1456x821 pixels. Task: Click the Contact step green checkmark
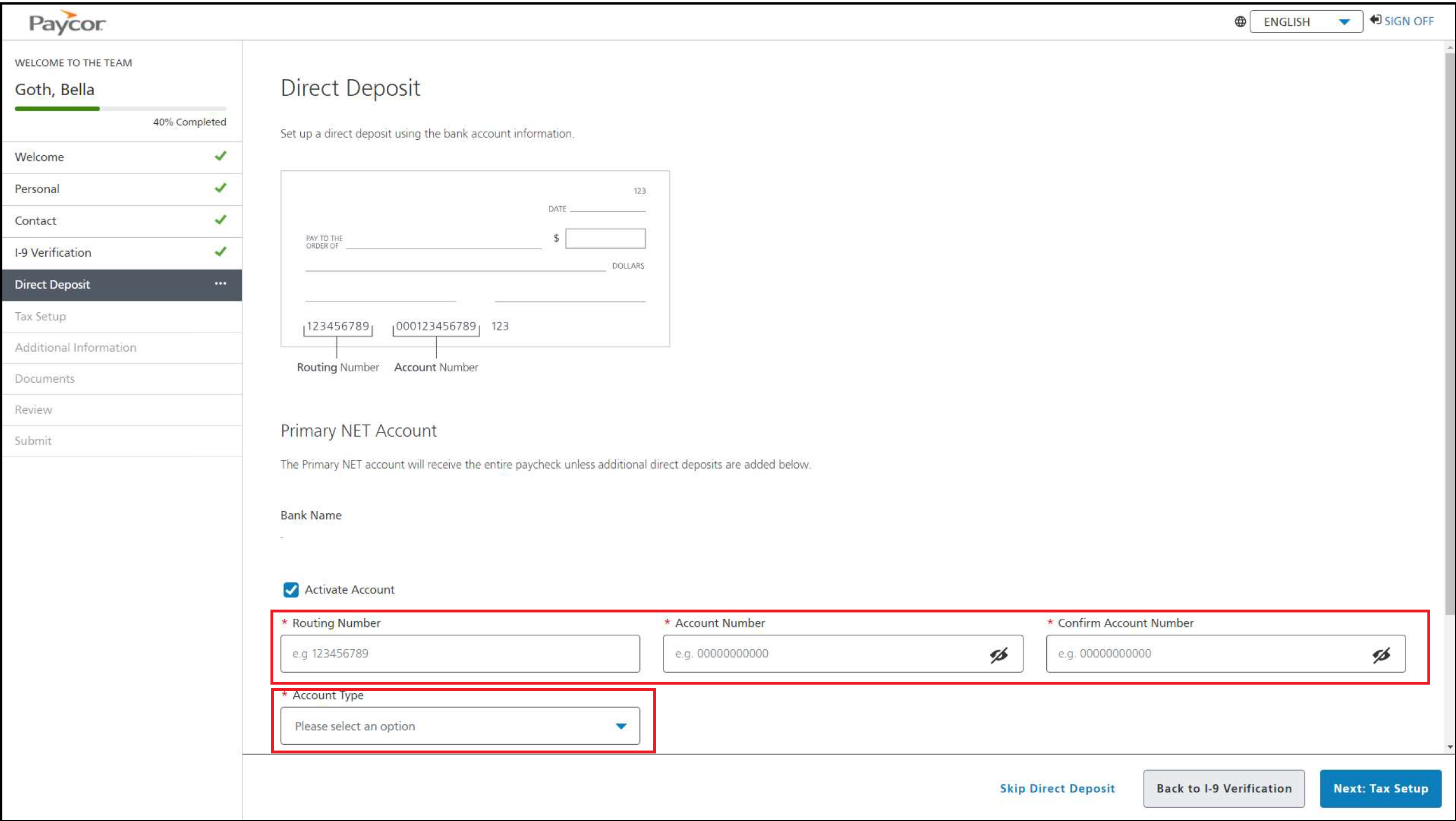coord(221,220)
